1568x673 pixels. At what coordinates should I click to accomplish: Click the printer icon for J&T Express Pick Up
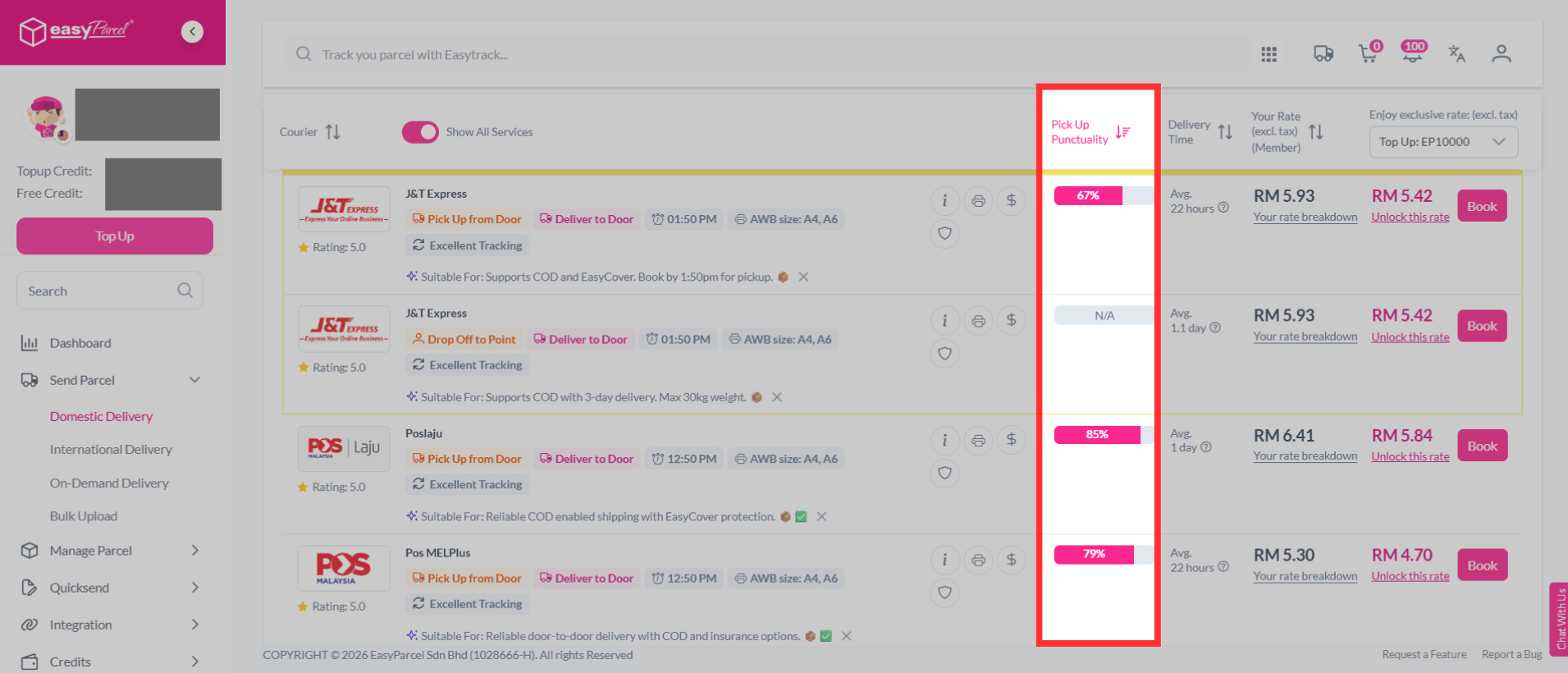[978, 200]
